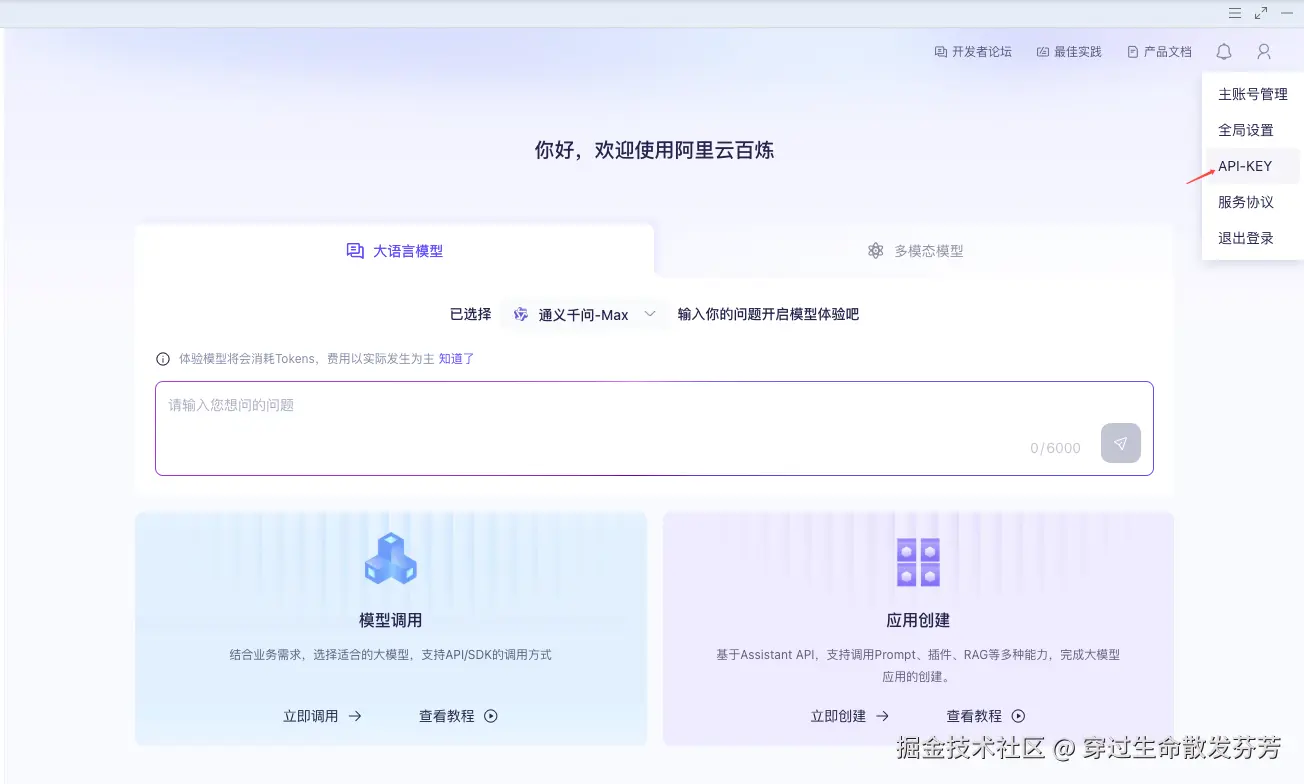Click the user account avatar icon

coord(1264,51)
